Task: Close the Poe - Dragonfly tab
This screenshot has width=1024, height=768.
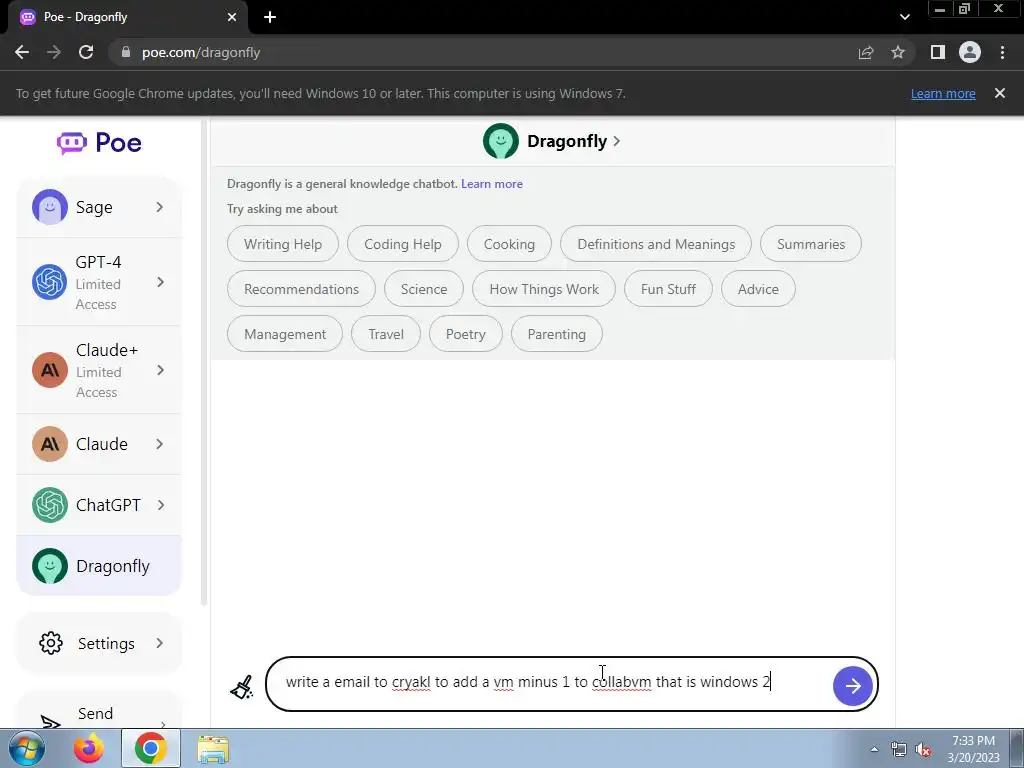Action: tap(232, 17)
